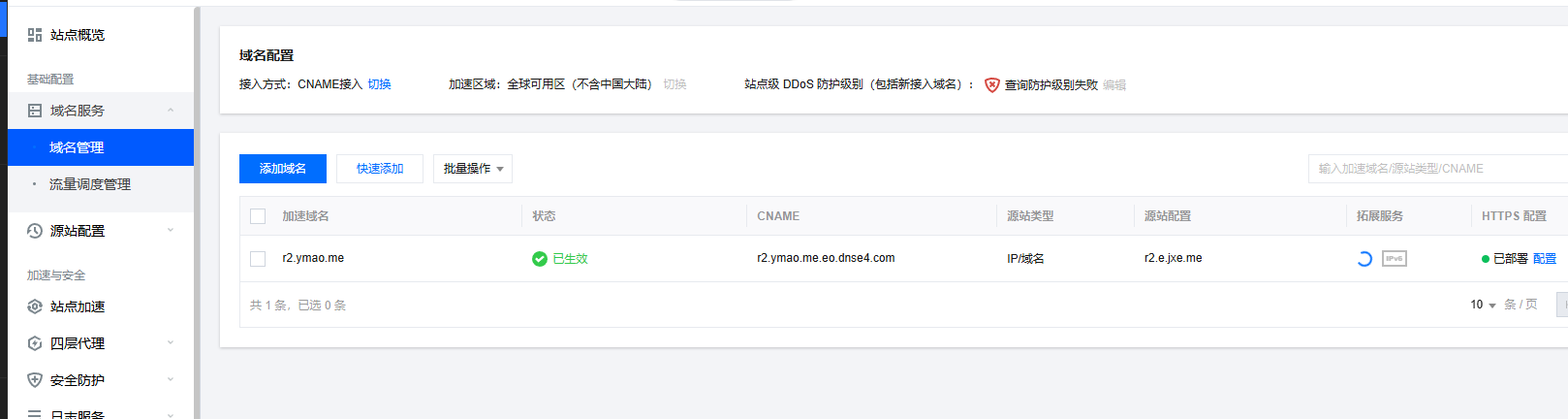Click 切换 link next to 加速区域
The height and width of the screenshot is (419, 1568).
(674, 84)
